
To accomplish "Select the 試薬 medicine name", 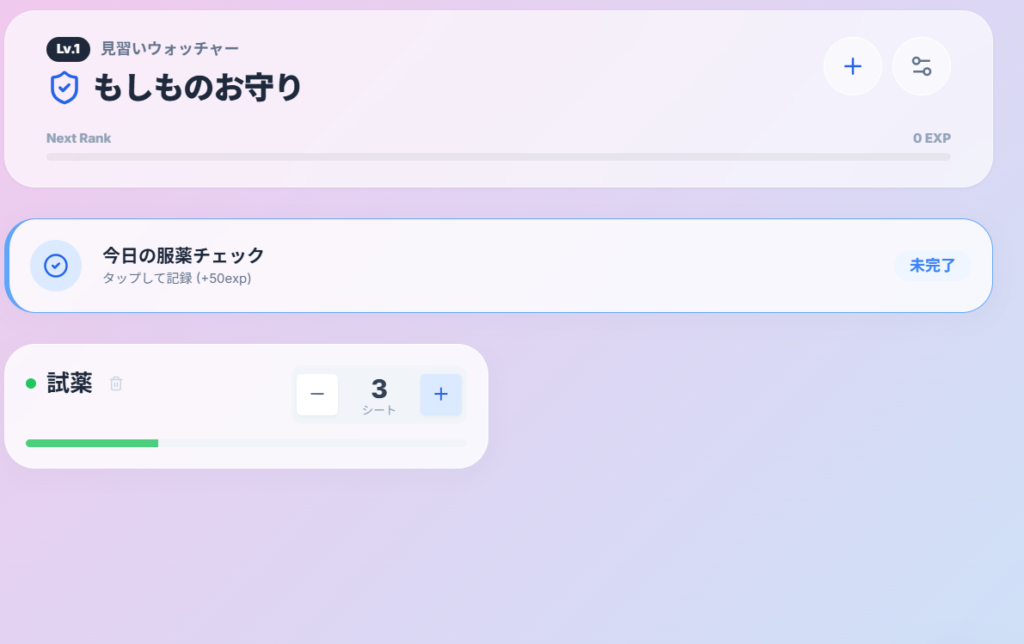I will tap(70, 383).
